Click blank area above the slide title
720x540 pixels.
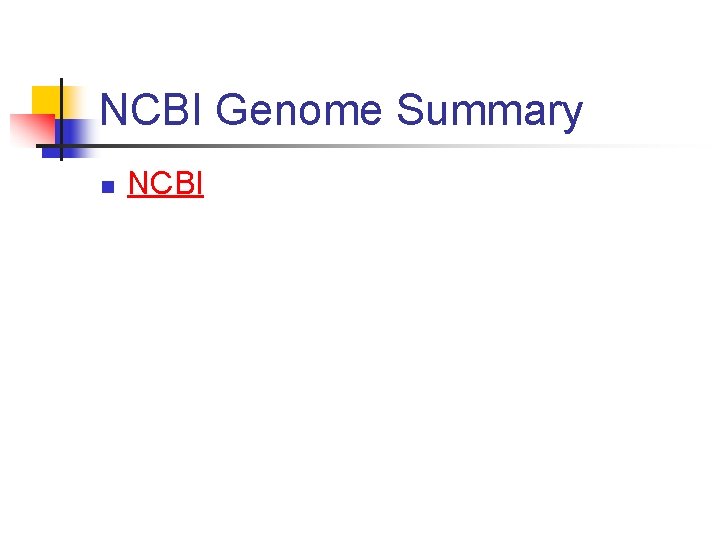pos(400,40)
